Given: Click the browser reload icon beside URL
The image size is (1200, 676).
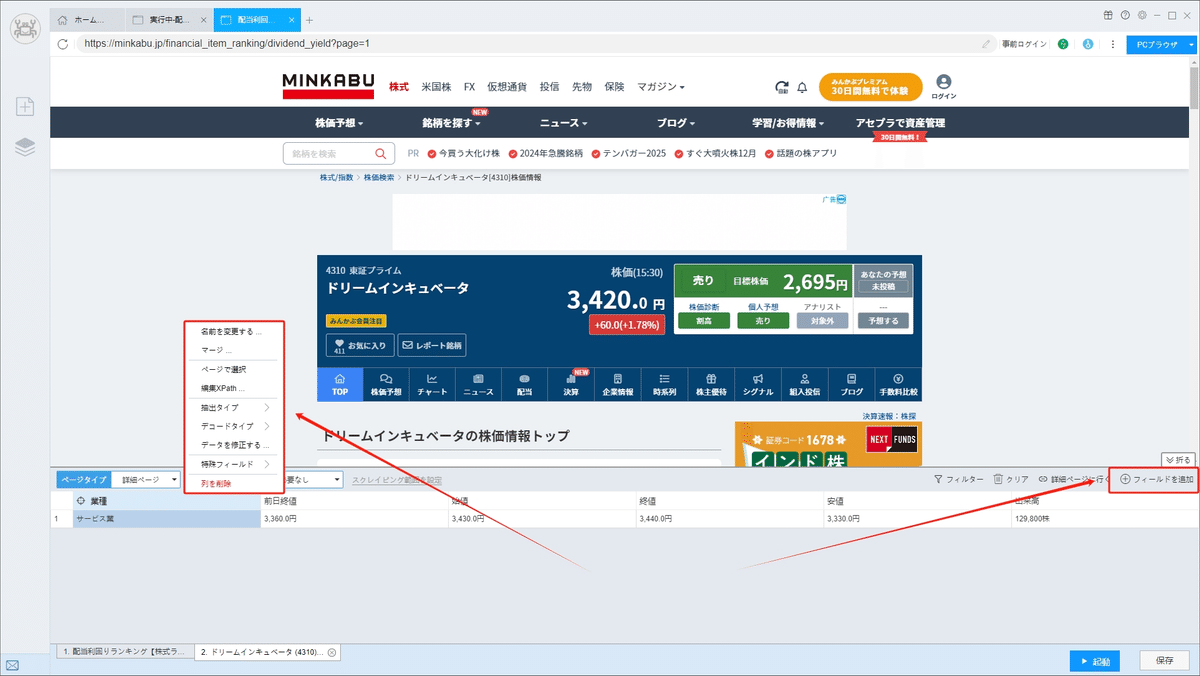Looking at the screenshot, I should [63, 44].
